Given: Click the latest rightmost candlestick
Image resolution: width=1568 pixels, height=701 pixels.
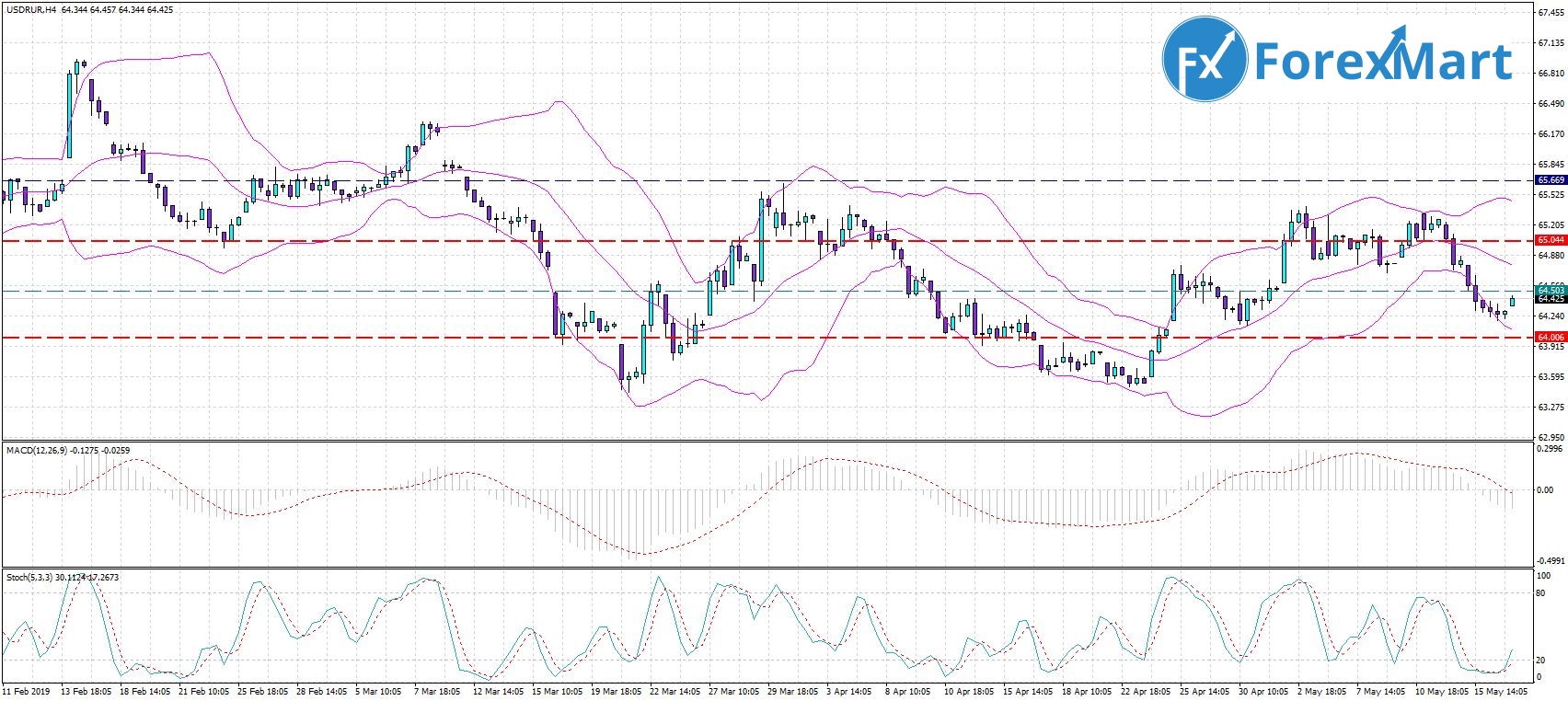Looking at the screenshot, I should point(1513,301).
